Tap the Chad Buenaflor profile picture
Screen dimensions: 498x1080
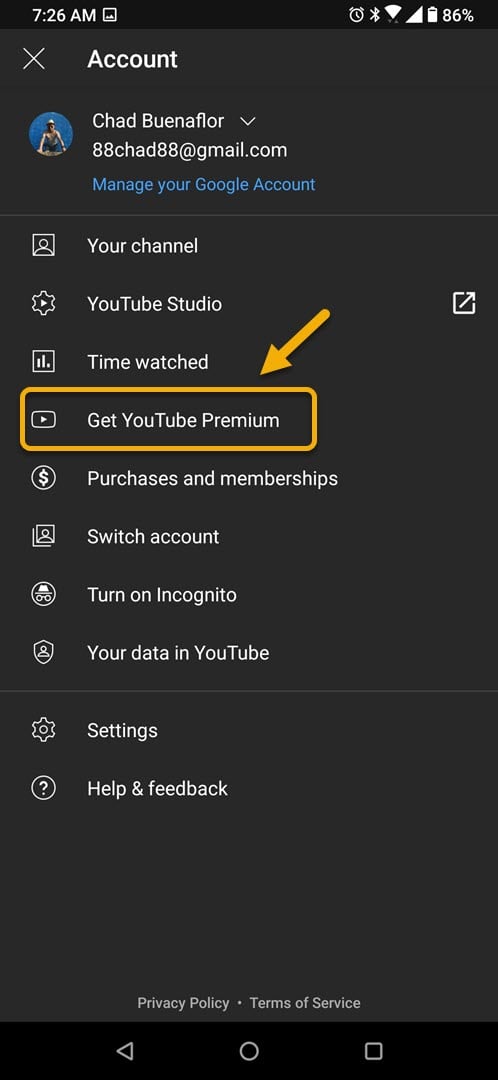(51, 134)
